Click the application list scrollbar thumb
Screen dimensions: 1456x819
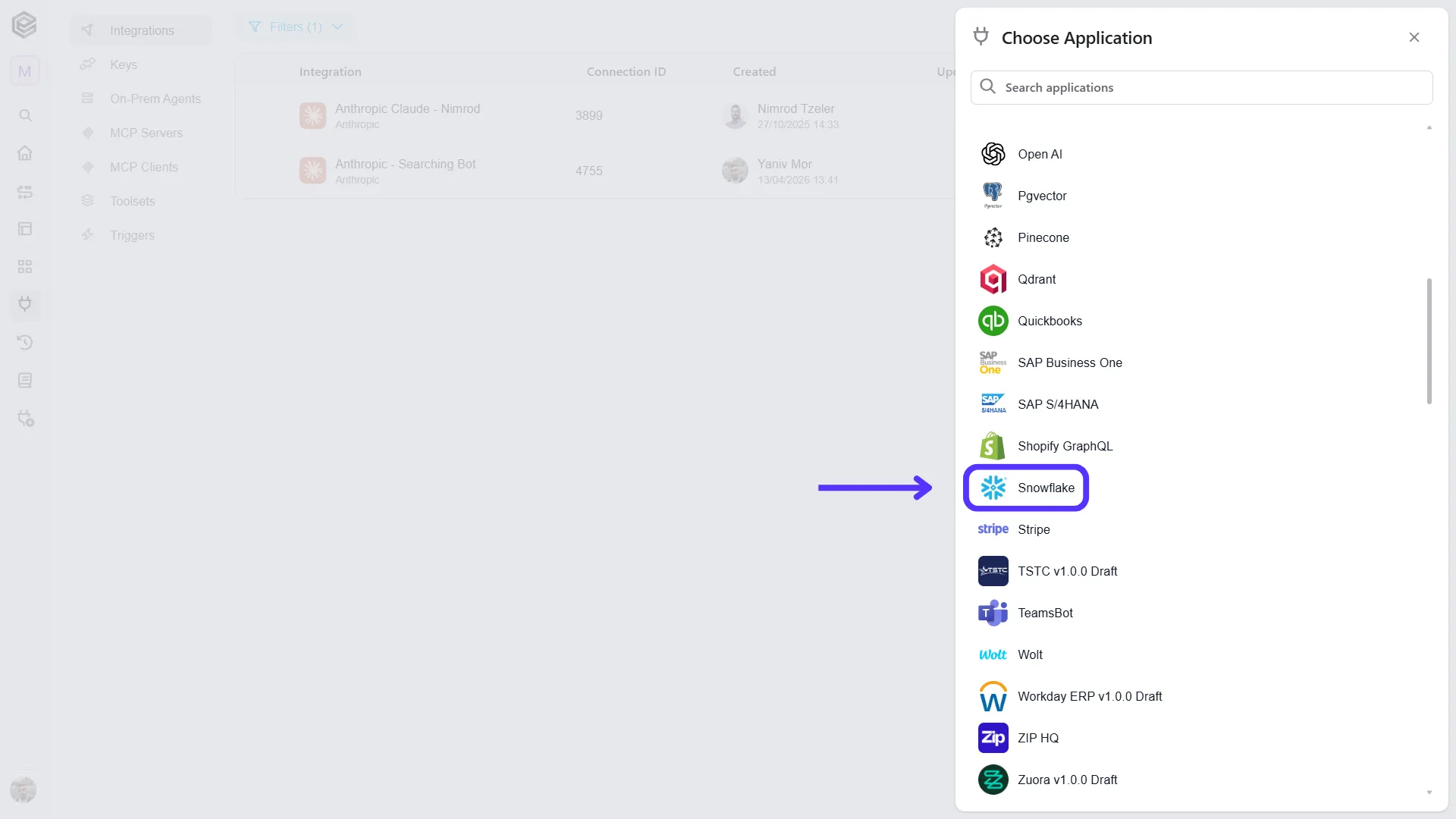1429,341
